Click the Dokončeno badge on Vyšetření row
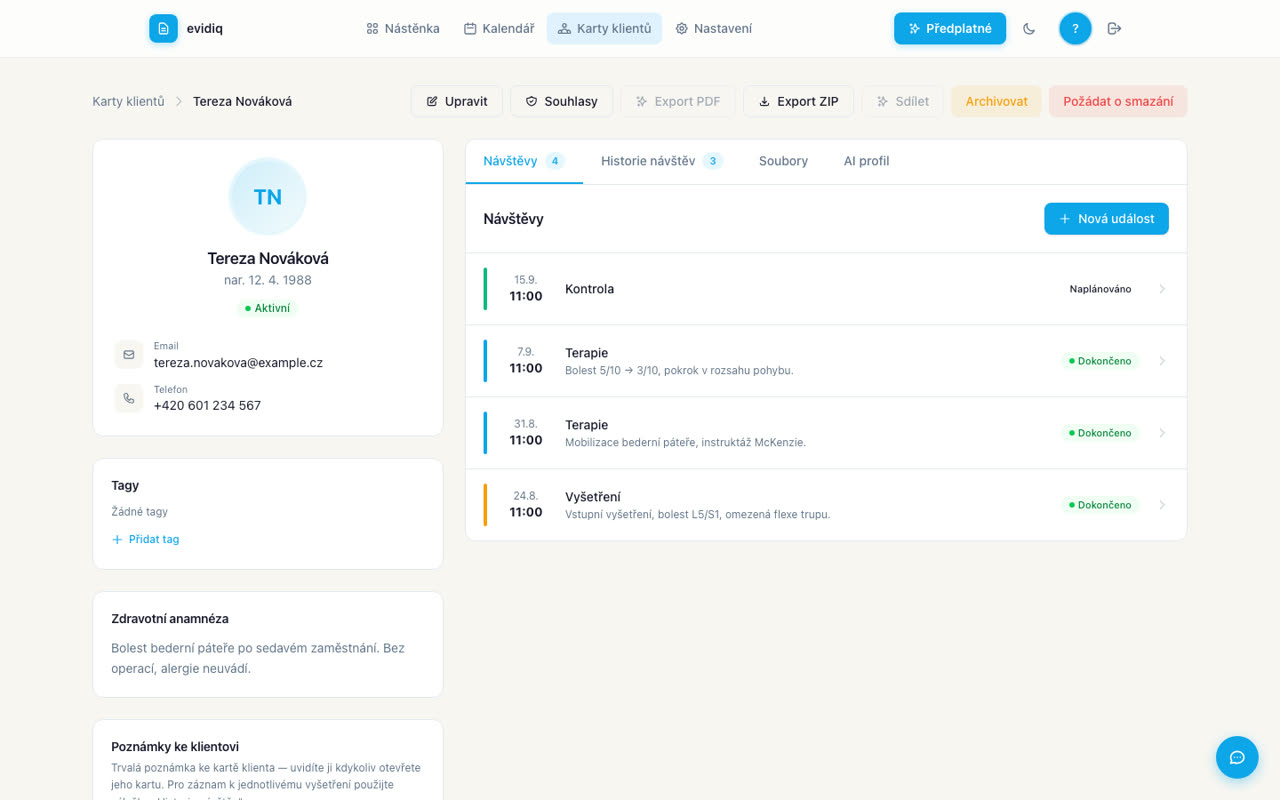This screenshot has width=1280, height=800. click(1100, 505)
